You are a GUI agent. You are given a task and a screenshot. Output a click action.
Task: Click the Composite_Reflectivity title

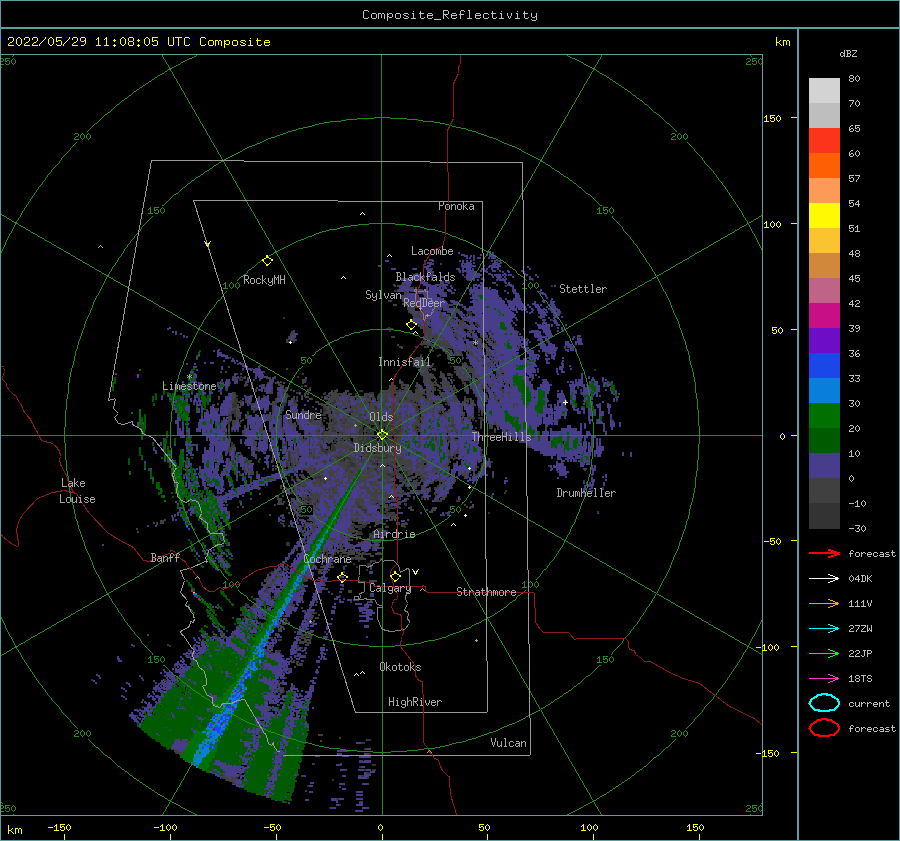pyautogui.click(x=449, y=15)
